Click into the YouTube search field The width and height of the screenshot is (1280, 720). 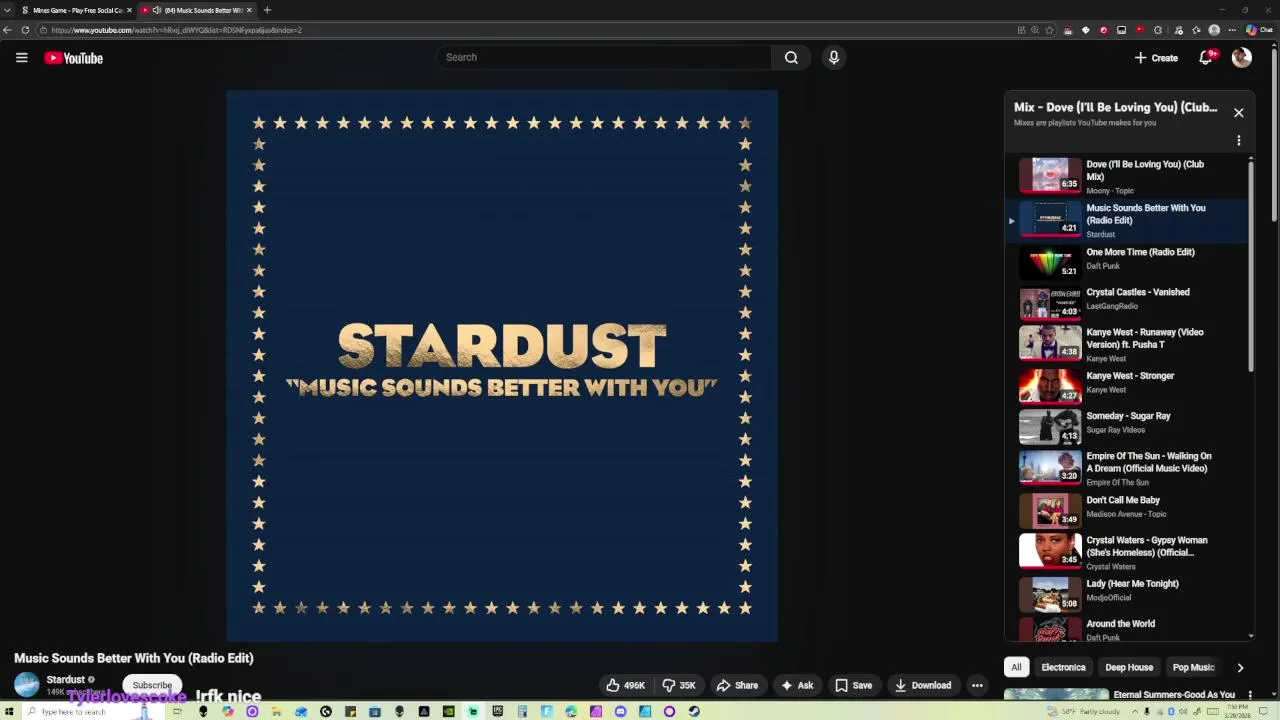tap(603, 57)
